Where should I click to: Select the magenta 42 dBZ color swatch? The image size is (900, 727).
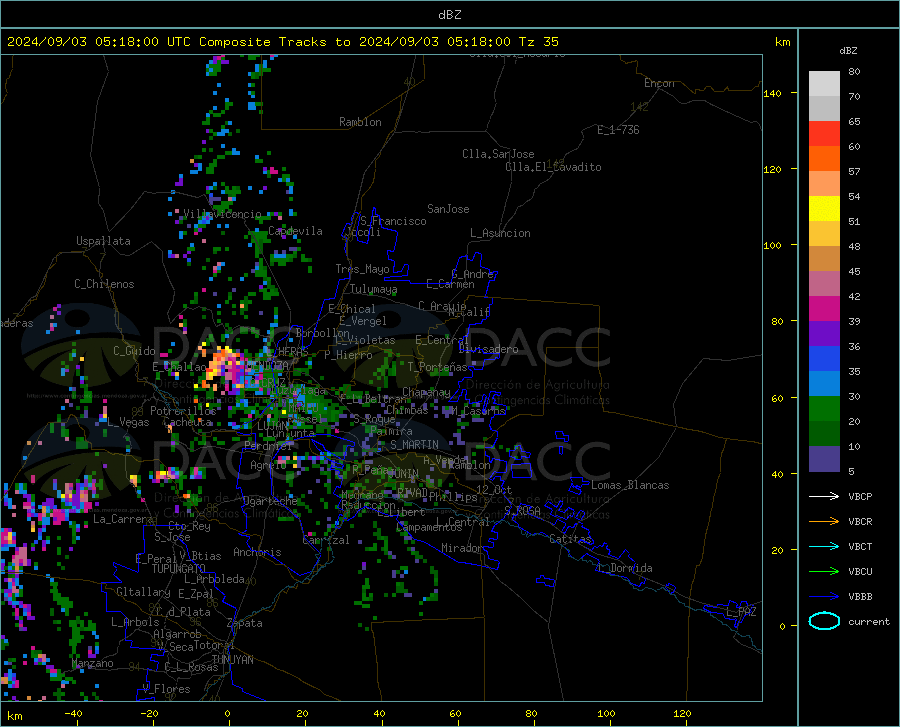pyautogui.click(x=824, y=308)
